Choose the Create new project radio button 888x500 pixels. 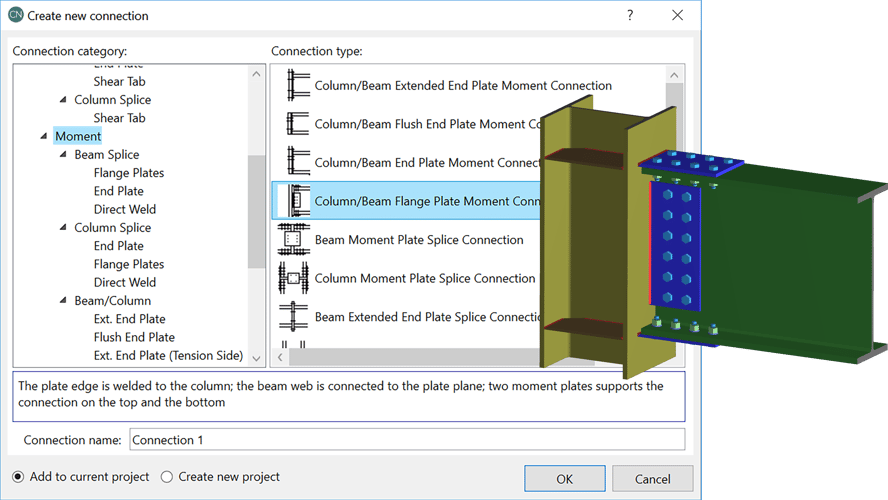tap(167, 477)
